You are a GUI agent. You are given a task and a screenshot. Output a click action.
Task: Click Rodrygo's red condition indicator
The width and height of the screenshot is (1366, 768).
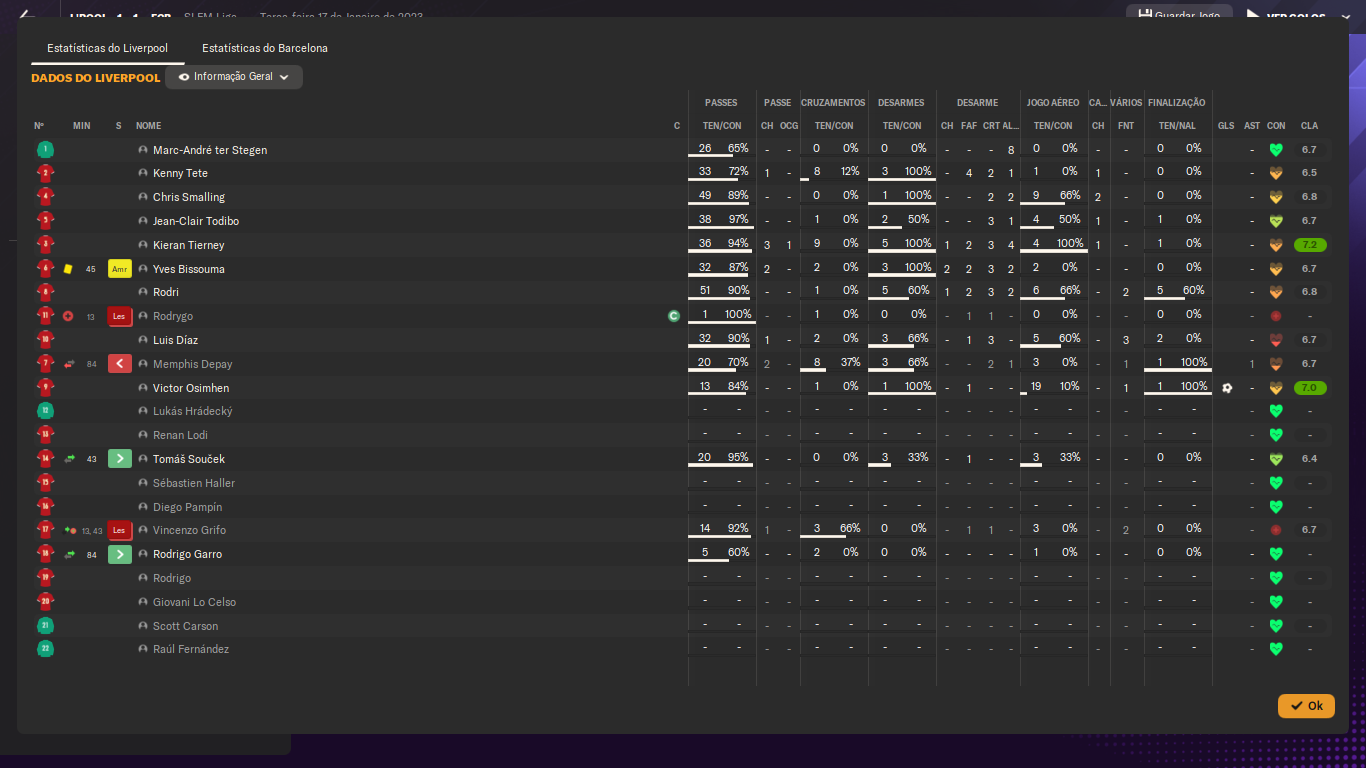(x=1276, y=316)
